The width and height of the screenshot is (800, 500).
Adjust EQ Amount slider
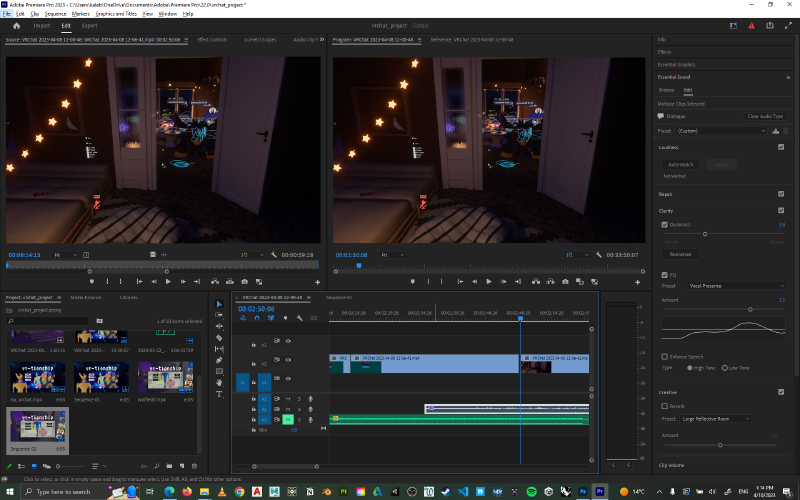pos(750,309)
